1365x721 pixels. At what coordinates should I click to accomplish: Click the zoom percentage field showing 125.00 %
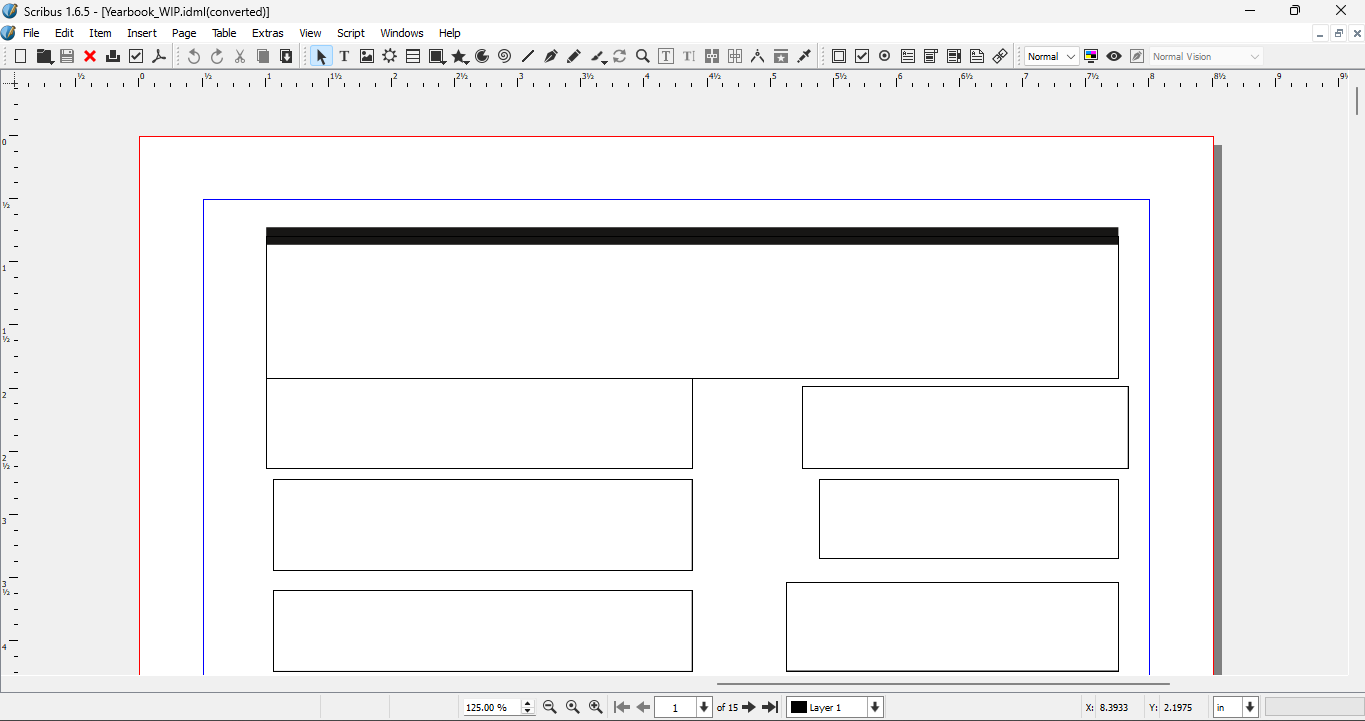pyautogui.click(x=492, y=708)
